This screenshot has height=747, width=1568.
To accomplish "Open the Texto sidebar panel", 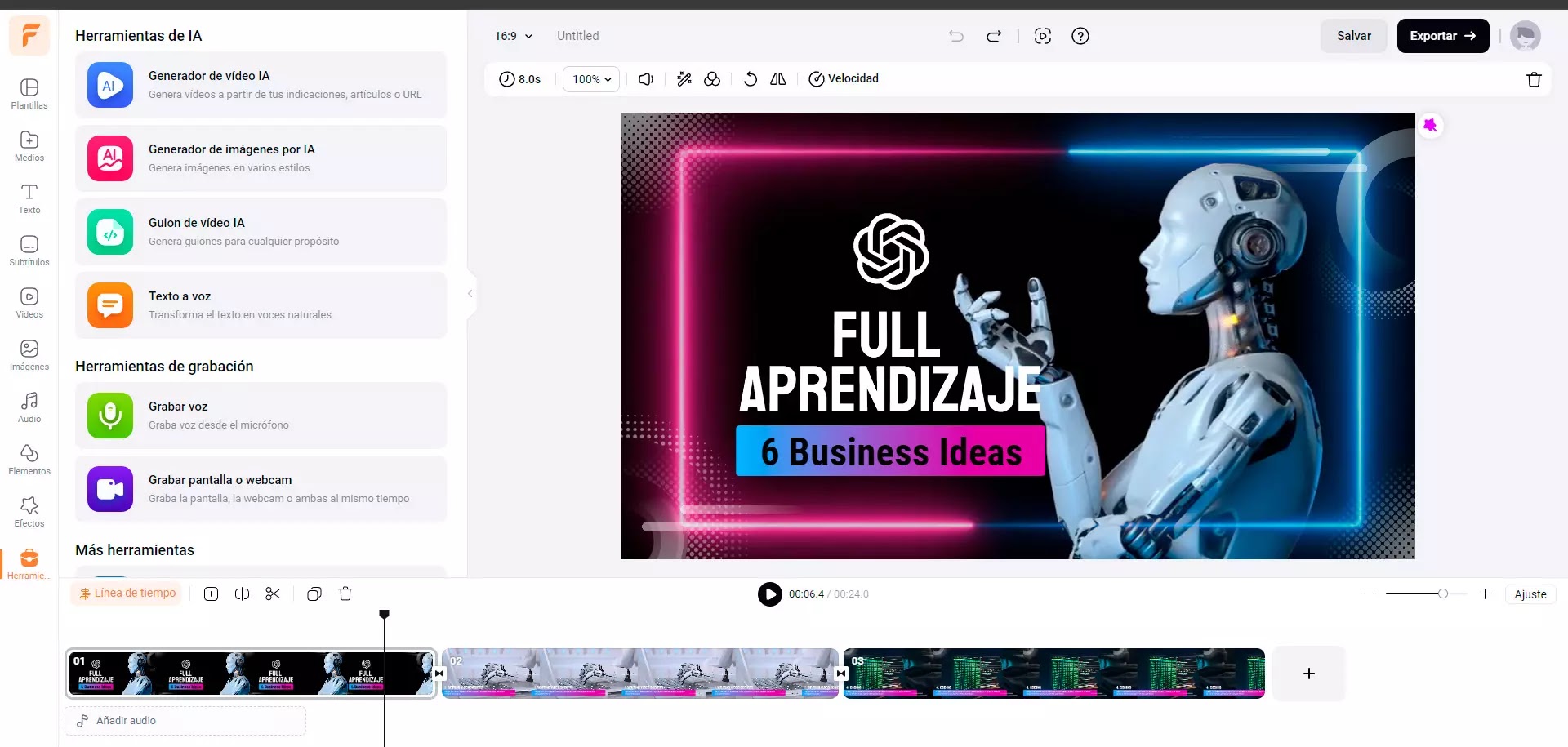I will 29,198.
